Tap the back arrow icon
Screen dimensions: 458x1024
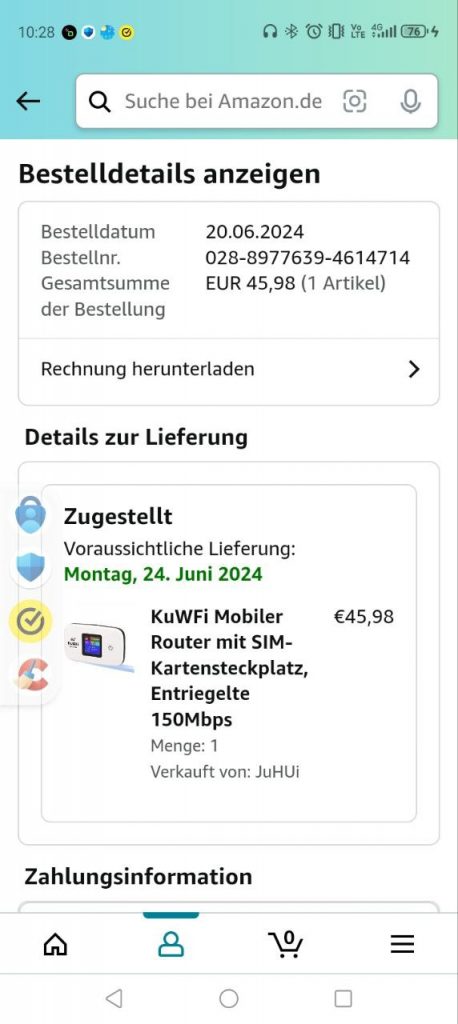[28, 101]
